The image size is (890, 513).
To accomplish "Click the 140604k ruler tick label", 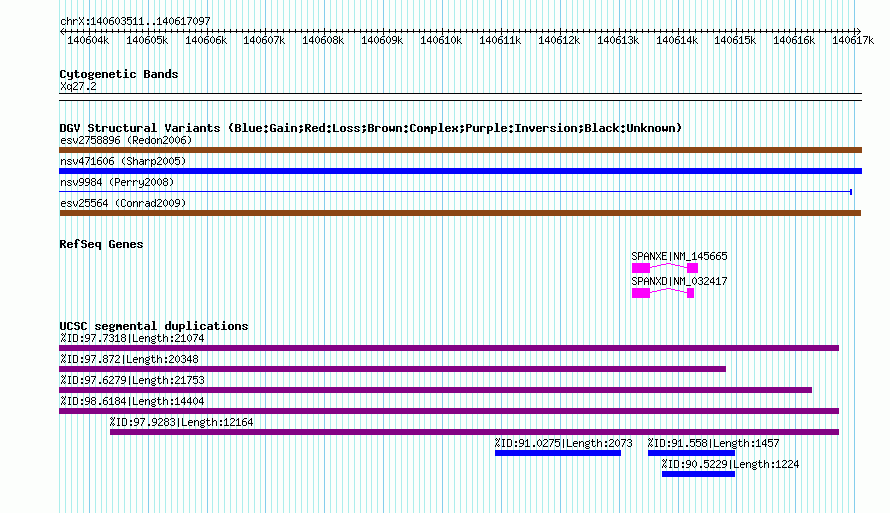I will (88, 40).
